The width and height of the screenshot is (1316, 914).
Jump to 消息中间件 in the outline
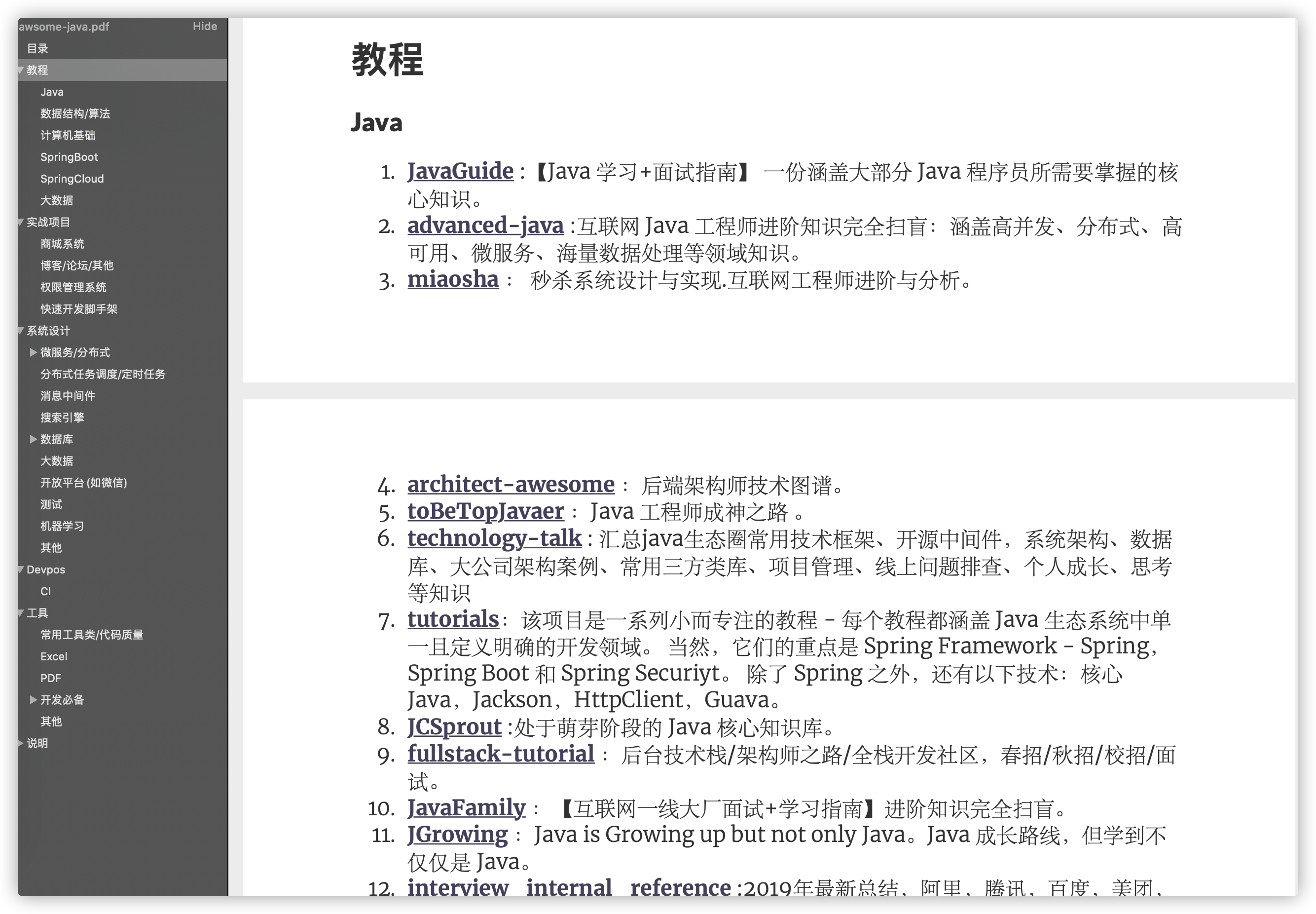68,396
